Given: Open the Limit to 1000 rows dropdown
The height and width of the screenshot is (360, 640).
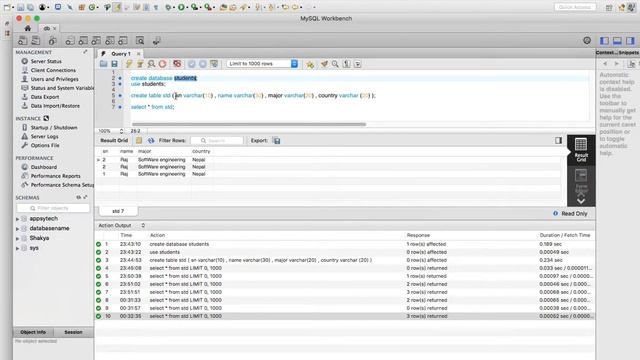Looking at the screenshot, I should coord(262,64).
